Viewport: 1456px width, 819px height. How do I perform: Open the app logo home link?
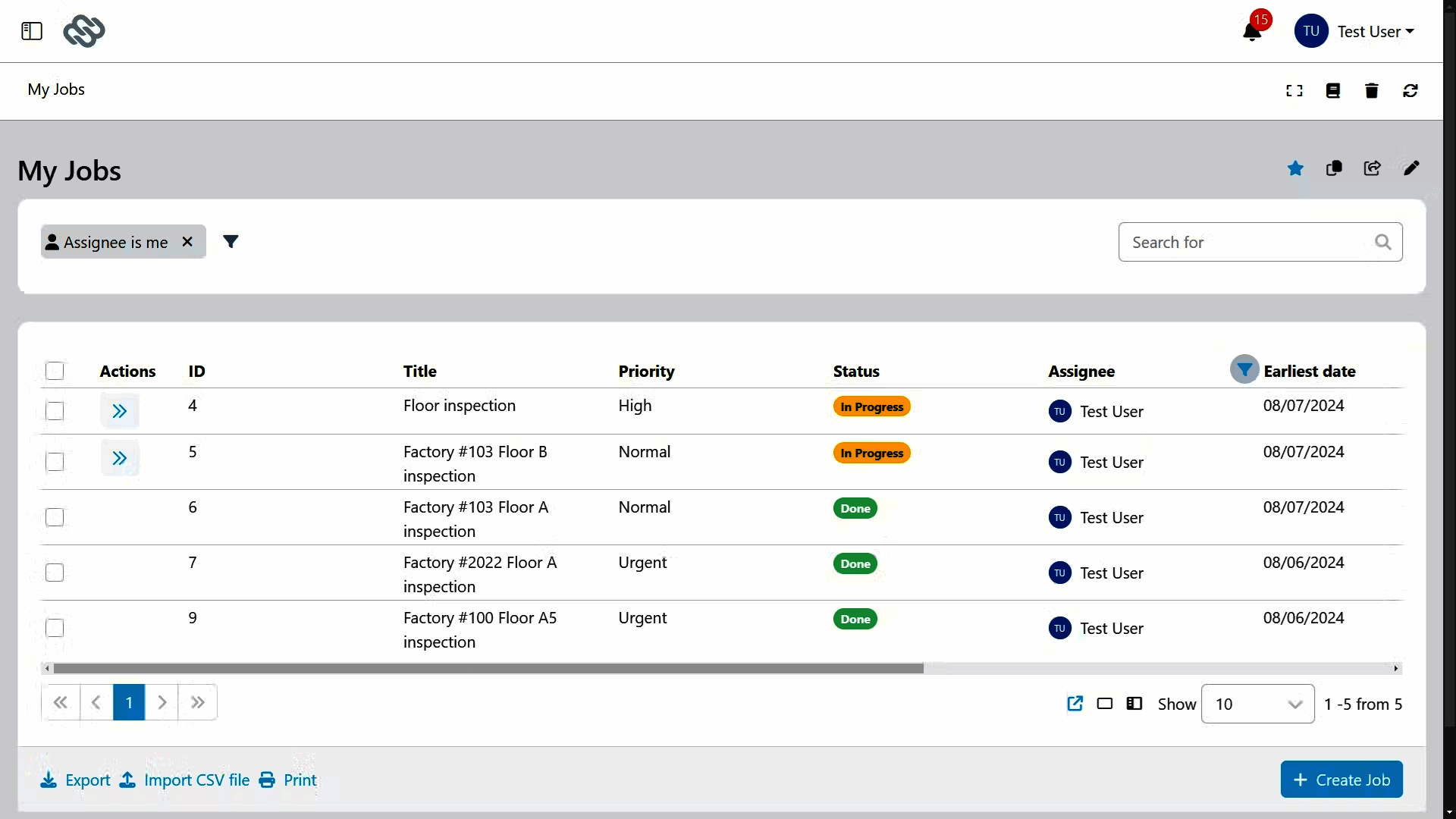[x=84, y=31]
